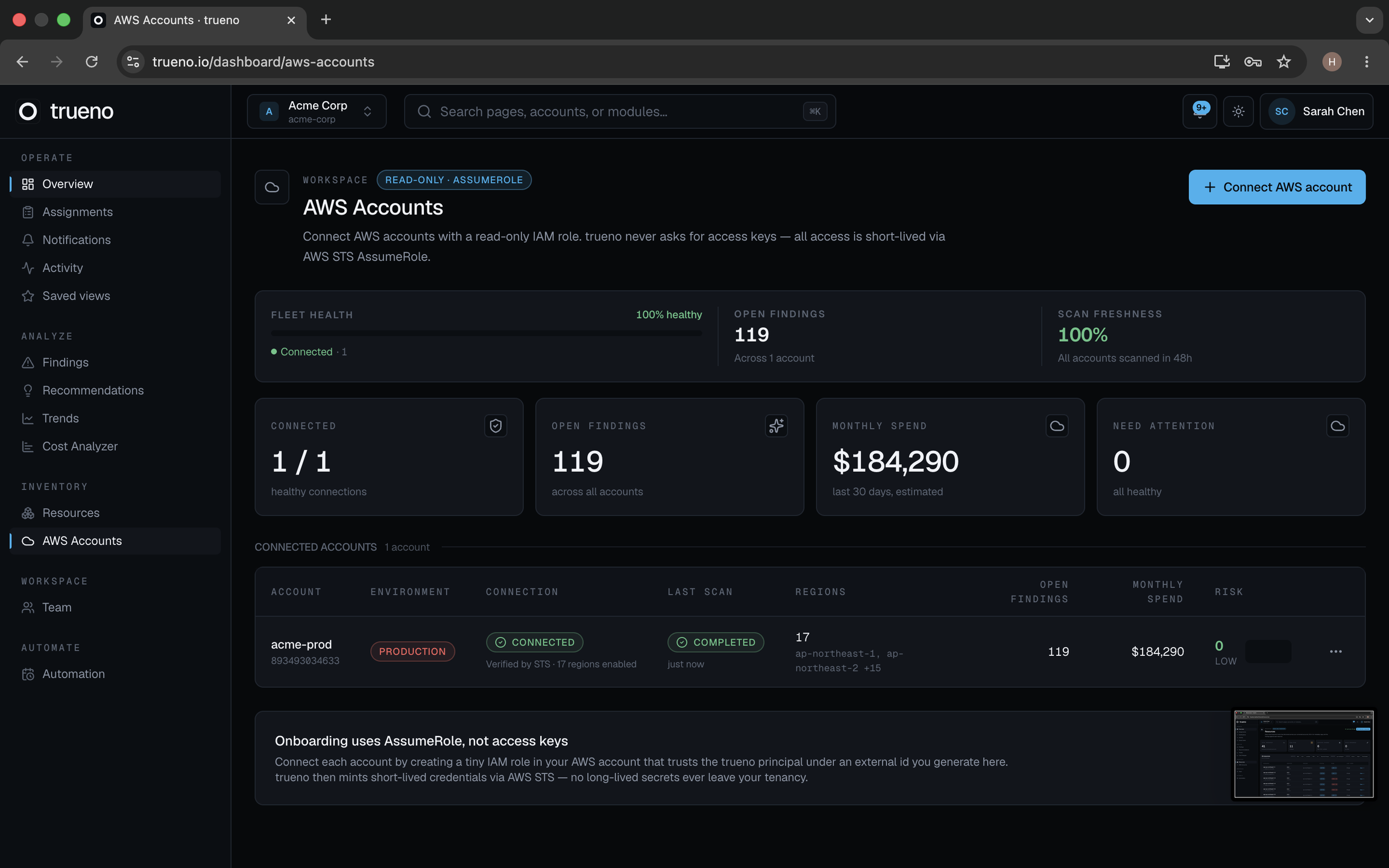1389x868 pixels.
Task: Open Recommendations in the sidebar
Action: coord(115,391)
